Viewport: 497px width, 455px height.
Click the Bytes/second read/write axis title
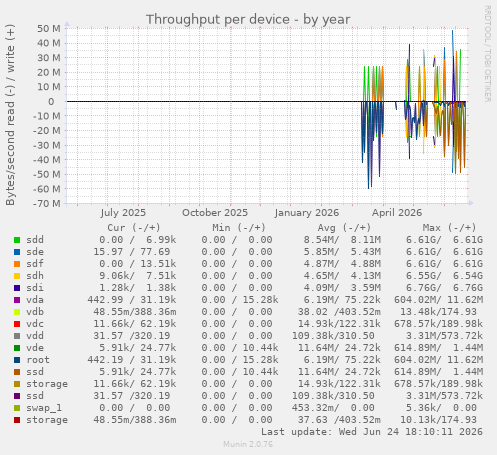(x=10, y=115)
